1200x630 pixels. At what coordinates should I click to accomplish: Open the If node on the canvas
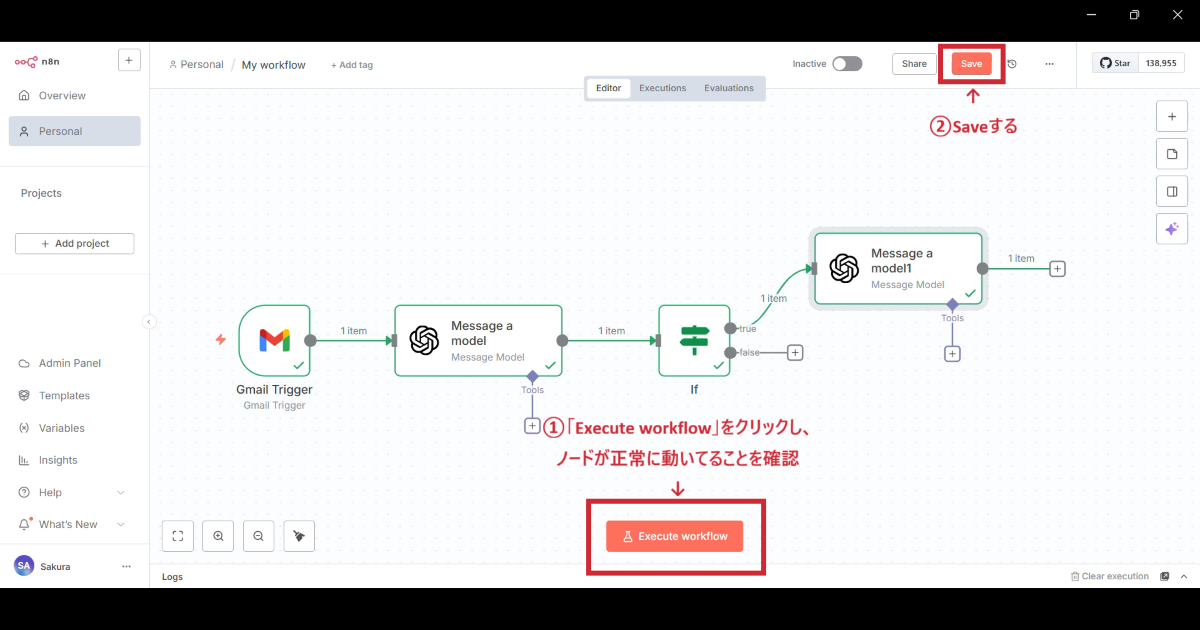693,340
